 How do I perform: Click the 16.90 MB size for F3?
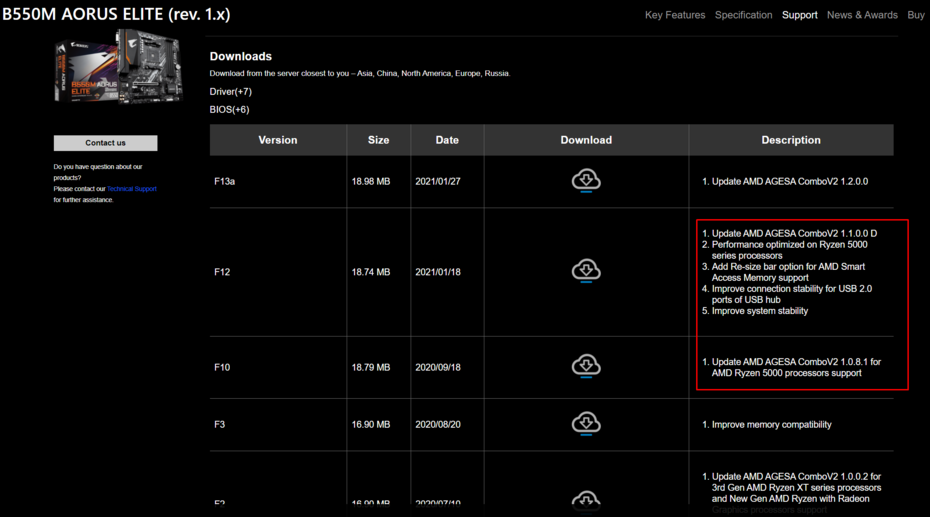coord(371,424)
